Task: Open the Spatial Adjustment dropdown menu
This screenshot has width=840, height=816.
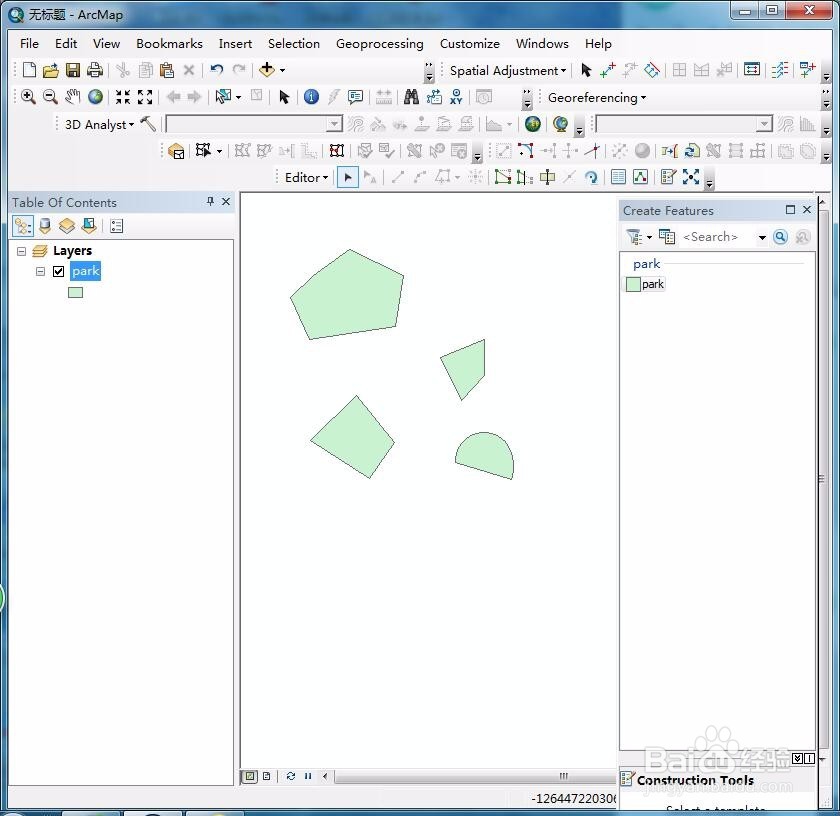Action: [508, 71]
